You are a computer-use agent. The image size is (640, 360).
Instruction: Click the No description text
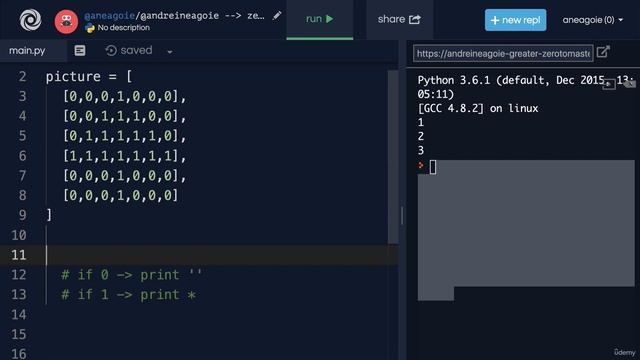[x=124, y=28]
